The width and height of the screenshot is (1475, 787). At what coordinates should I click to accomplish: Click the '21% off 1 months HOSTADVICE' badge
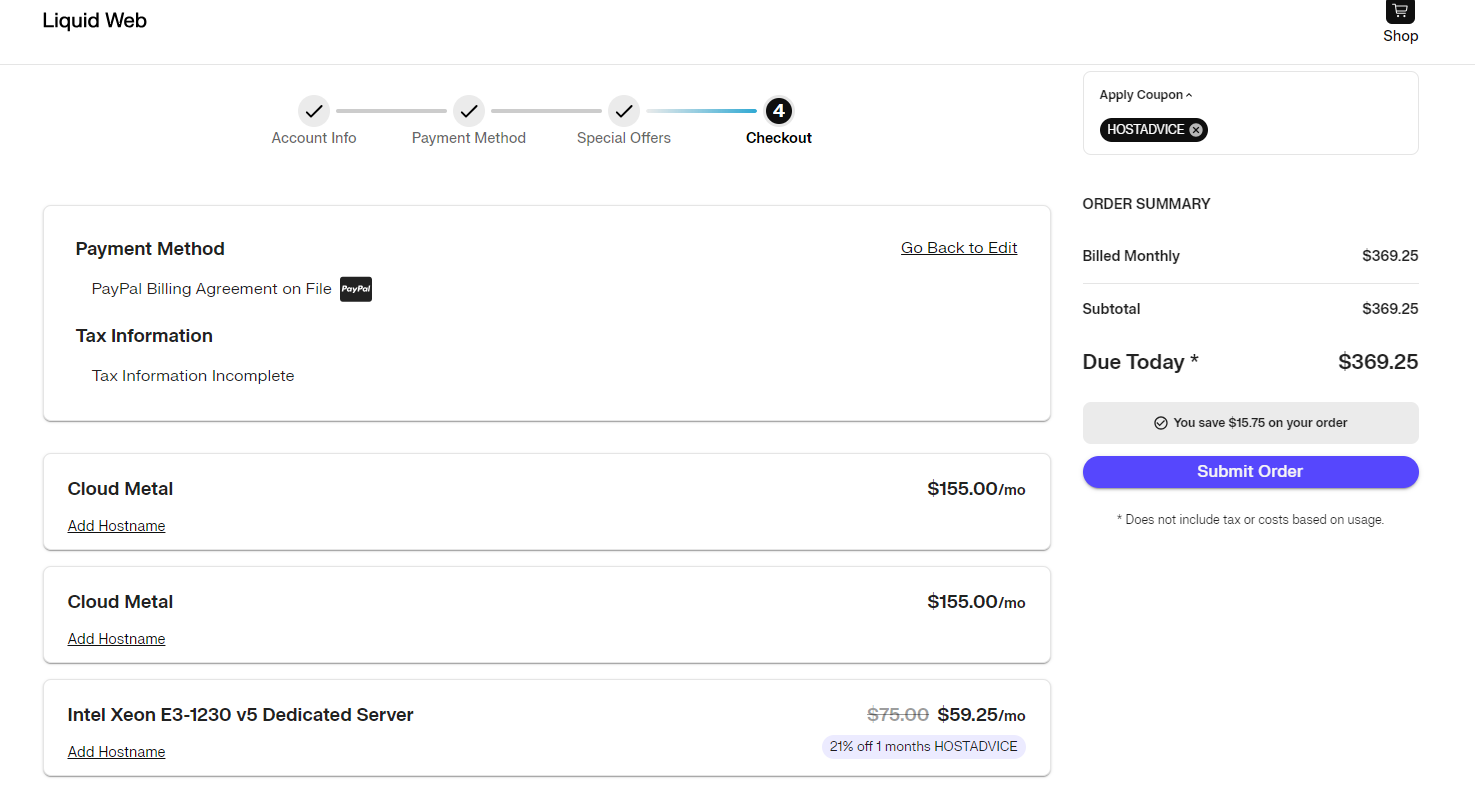[x=923, y=747]
